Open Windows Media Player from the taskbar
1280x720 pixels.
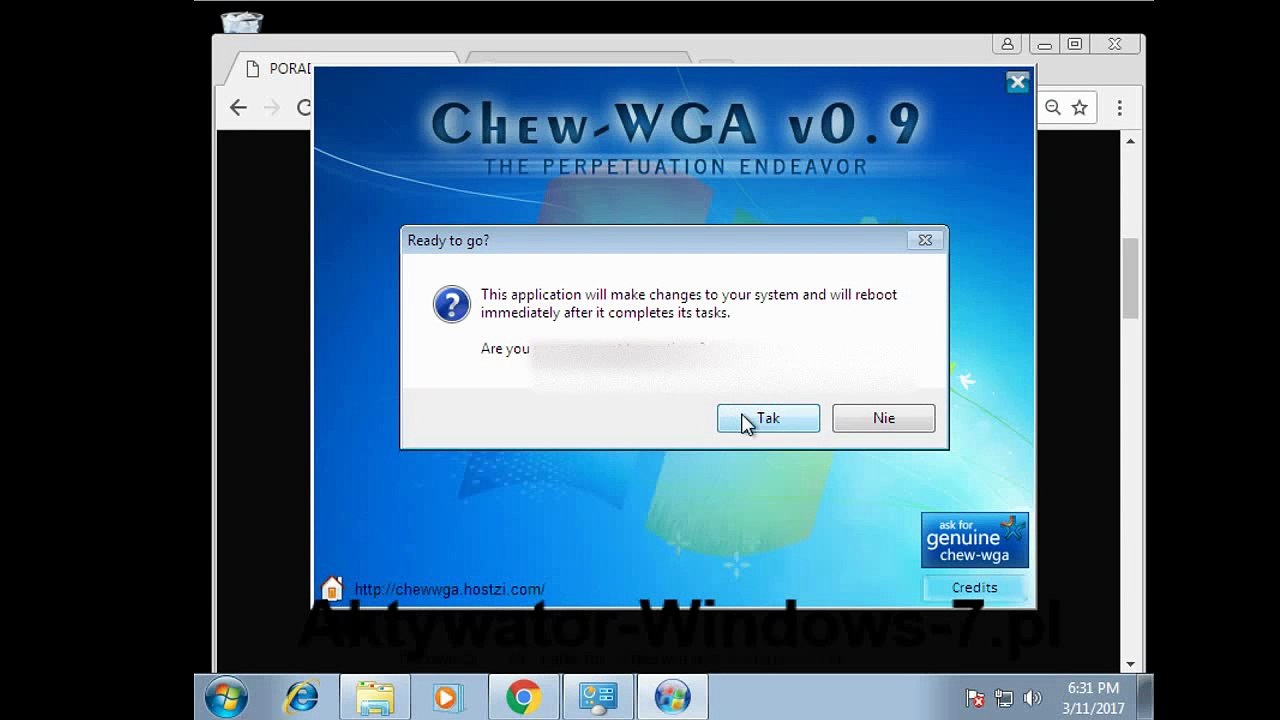pos(447,696)
